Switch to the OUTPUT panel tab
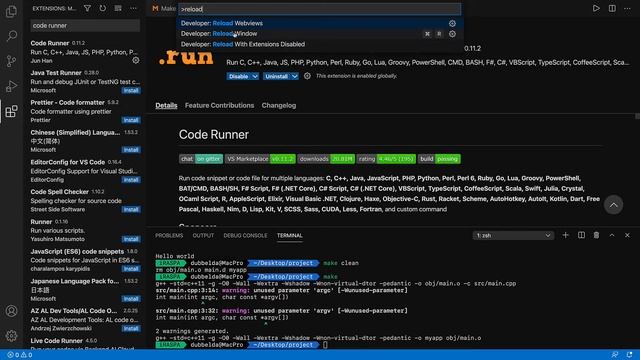This screenshot has height=360, width=640. [203, 236]
